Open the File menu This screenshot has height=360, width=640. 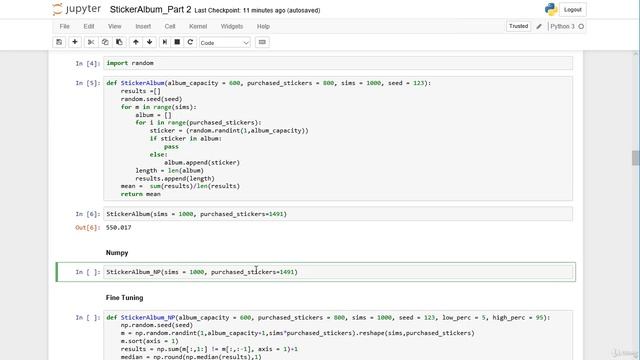click(64, 26)
